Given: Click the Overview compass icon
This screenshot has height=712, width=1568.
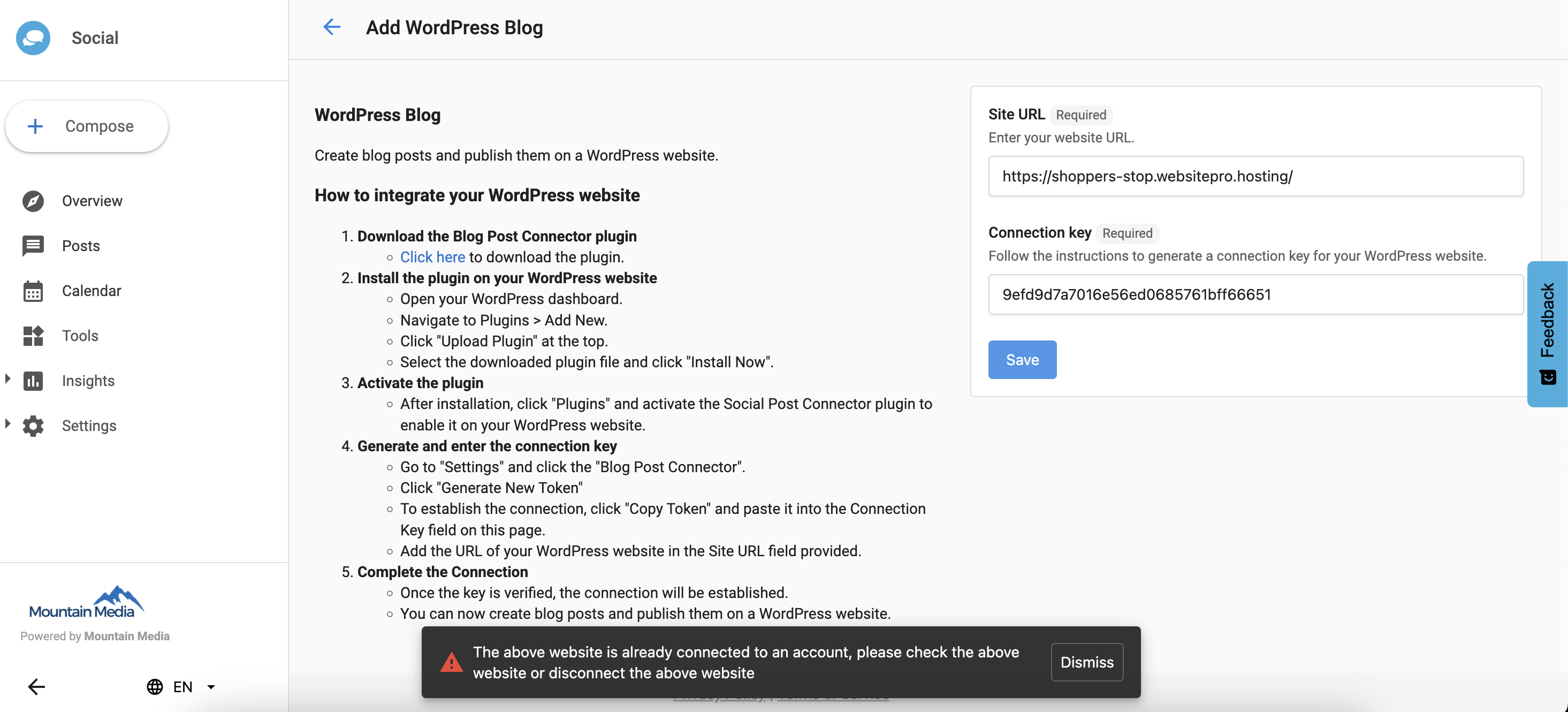Looking at the screenshot, I should click(33, 201).
